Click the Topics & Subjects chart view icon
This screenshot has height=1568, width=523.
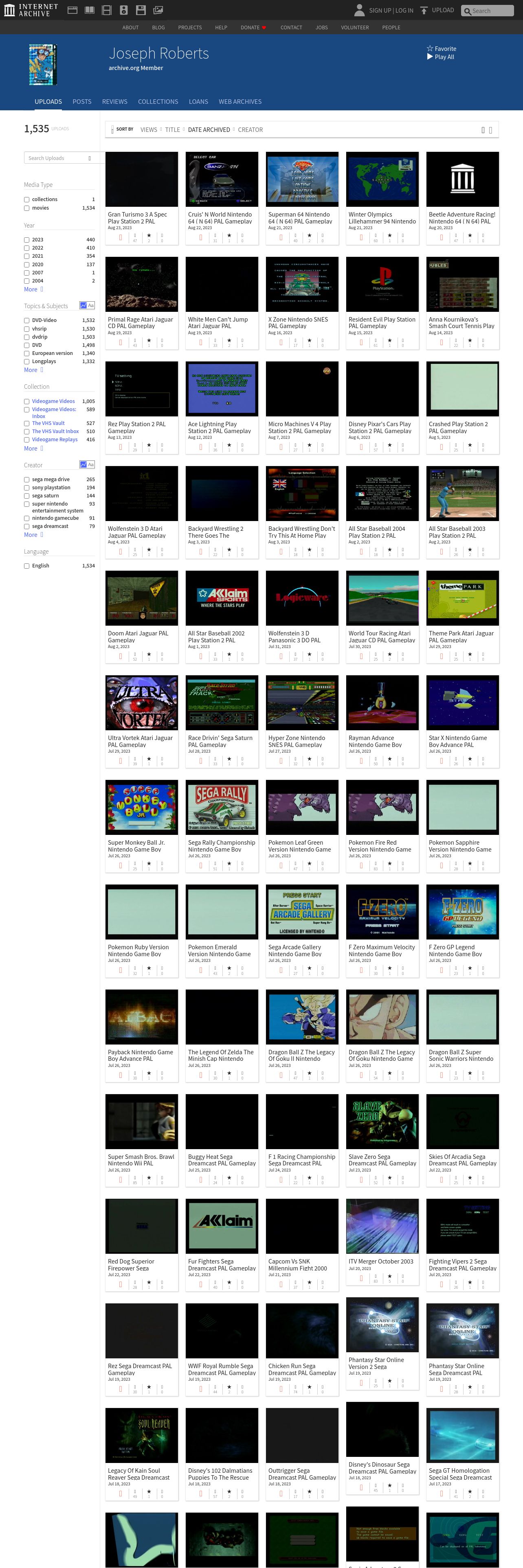[83, 306]
